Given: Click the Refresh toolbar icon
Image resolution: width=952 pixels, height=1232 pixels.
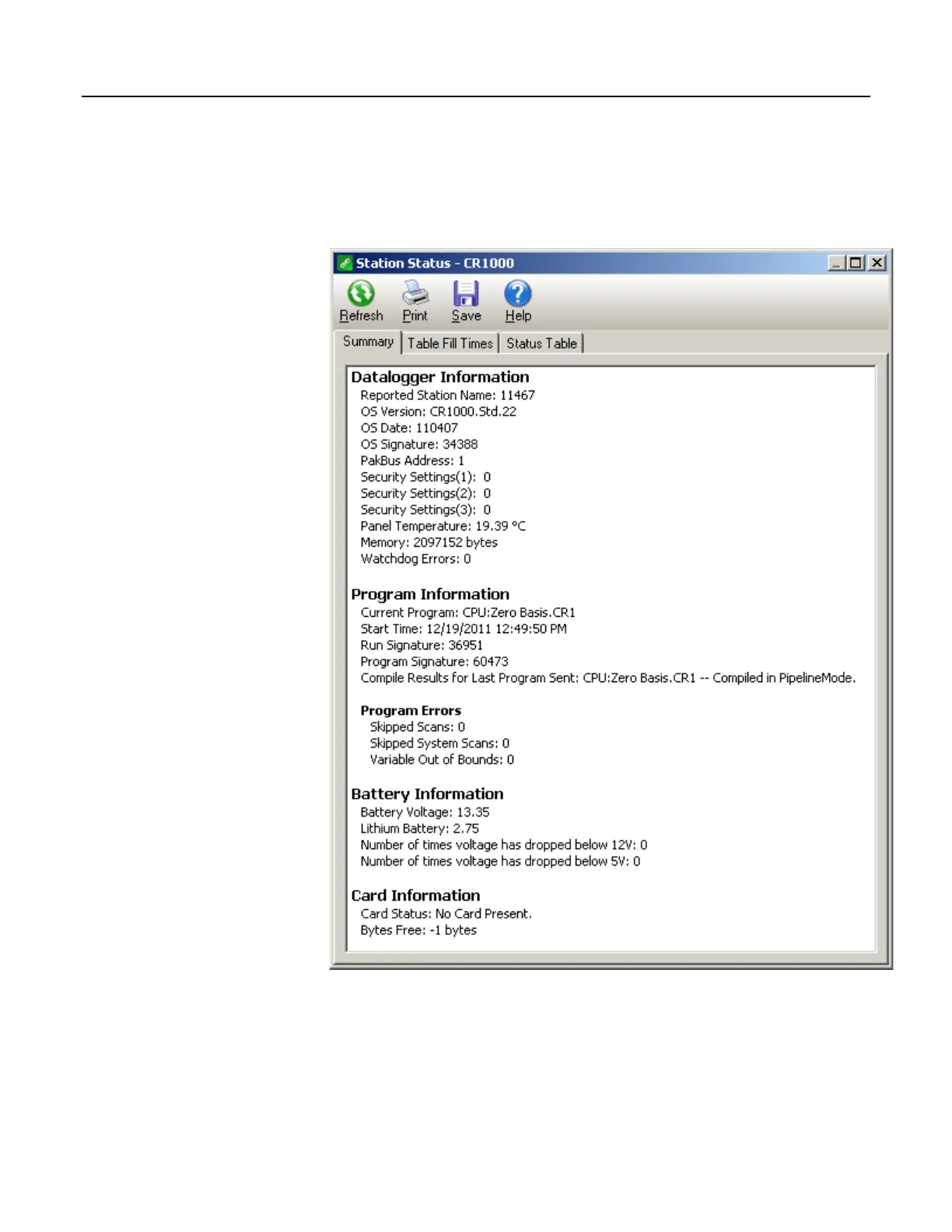Looking at the screenshot, I should pyautogui.click(x=361, y=294).
